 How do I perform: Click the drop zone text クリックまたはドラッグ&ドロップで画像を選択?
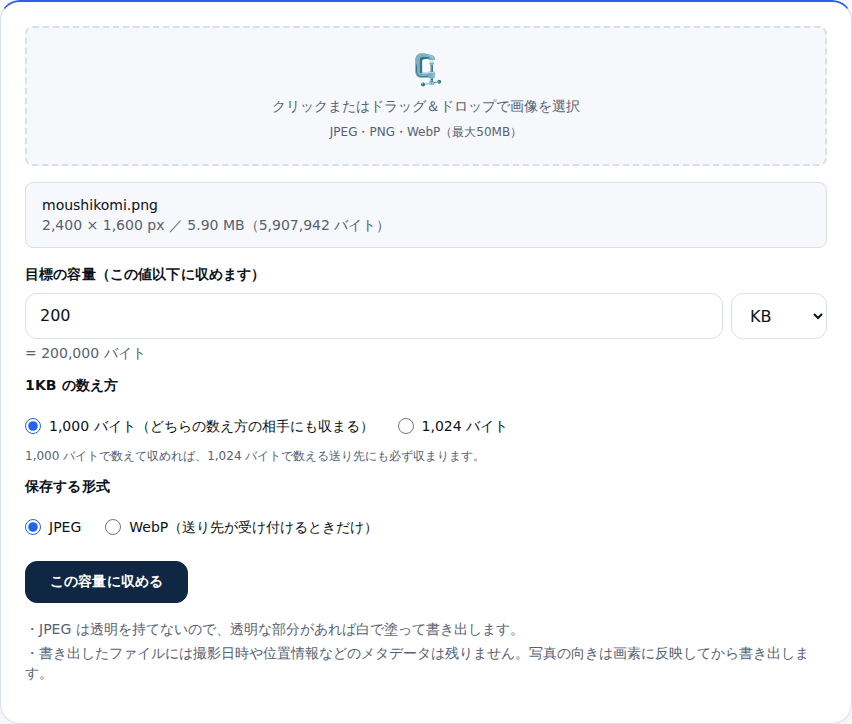(426, 107)
